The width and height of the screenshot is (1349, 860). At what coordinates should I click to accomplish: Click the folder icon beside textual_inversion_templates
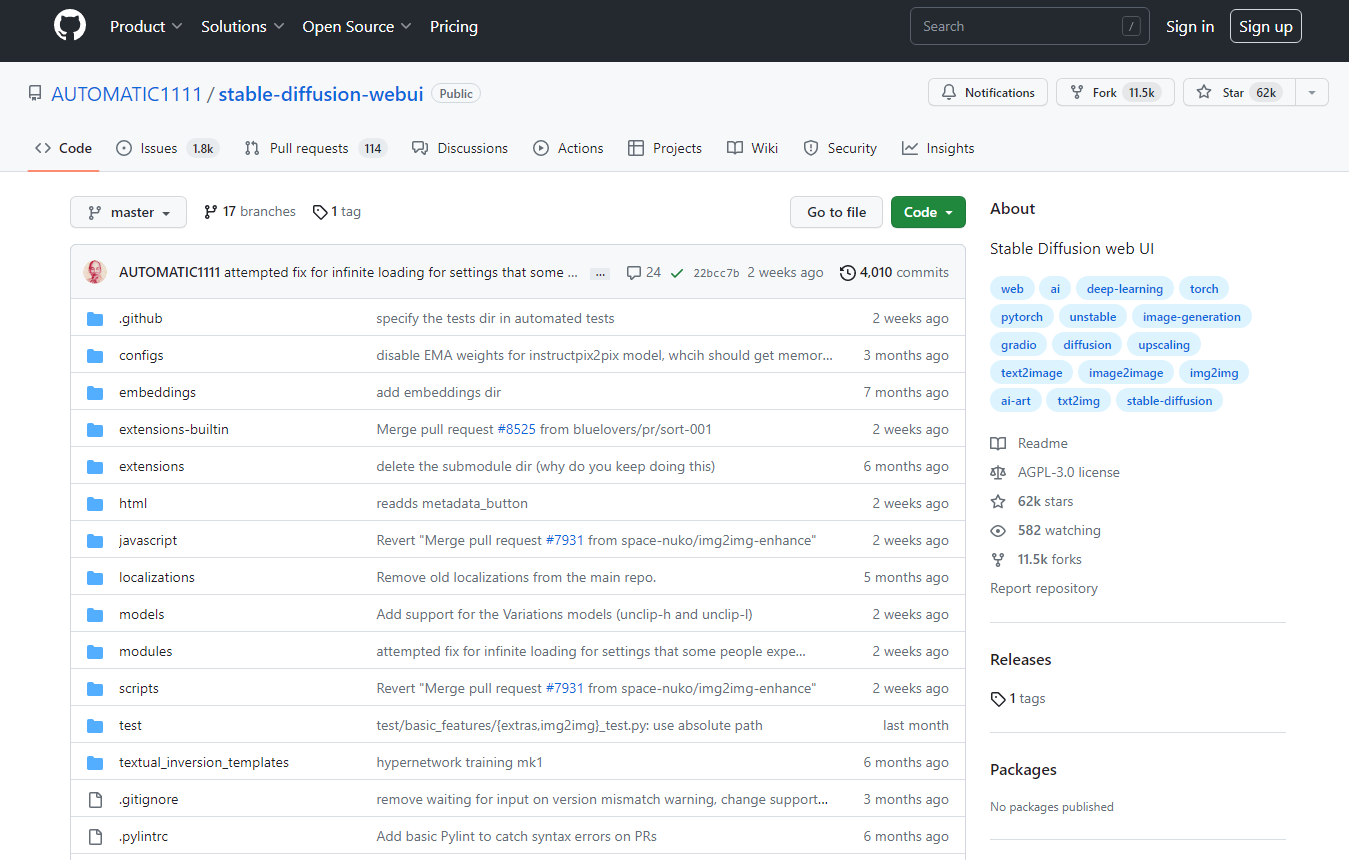pyautogui.click(x=95, y=763)
